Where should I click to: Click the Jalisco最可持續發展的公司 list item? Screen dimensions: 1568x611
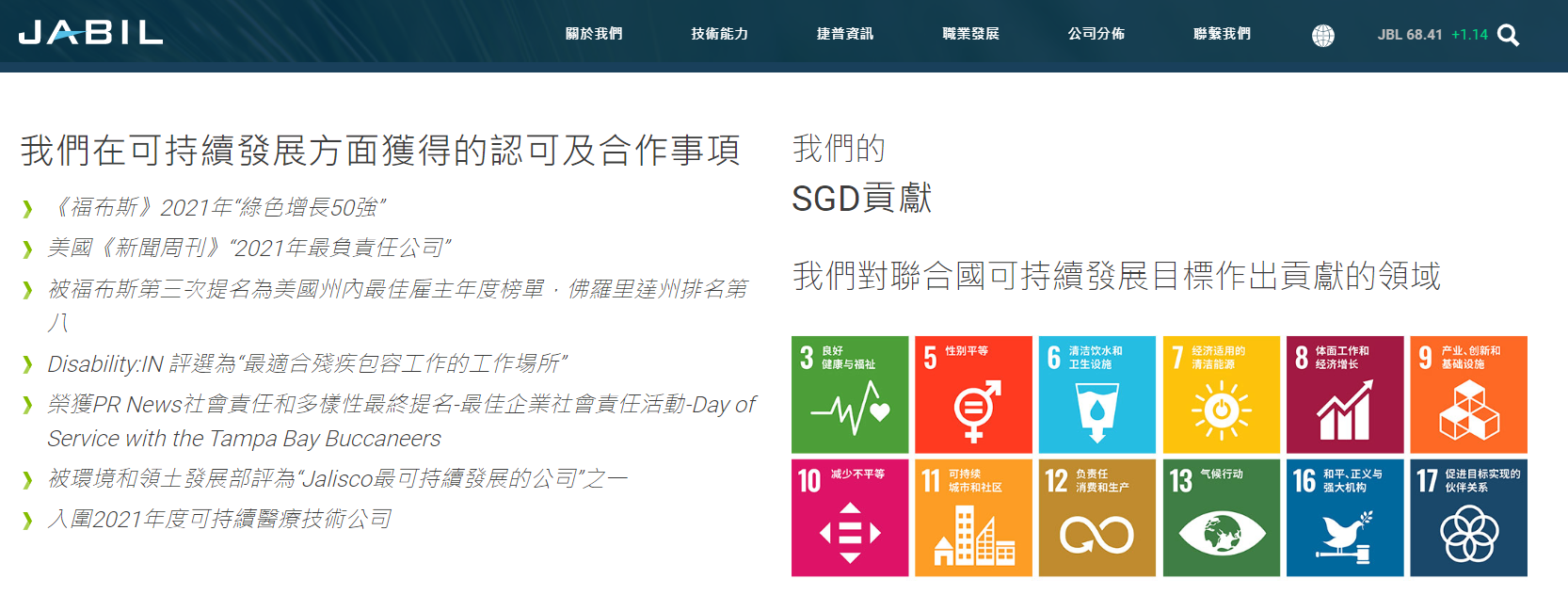[338, 478]
